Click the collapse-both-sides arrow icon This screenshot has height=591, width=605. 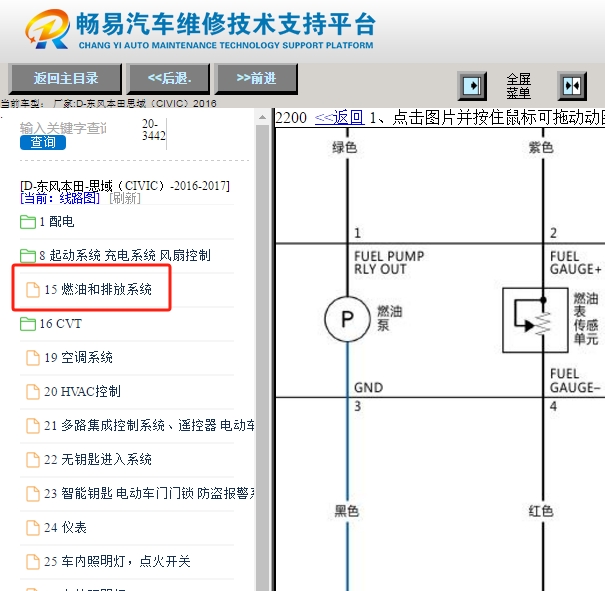572,86
